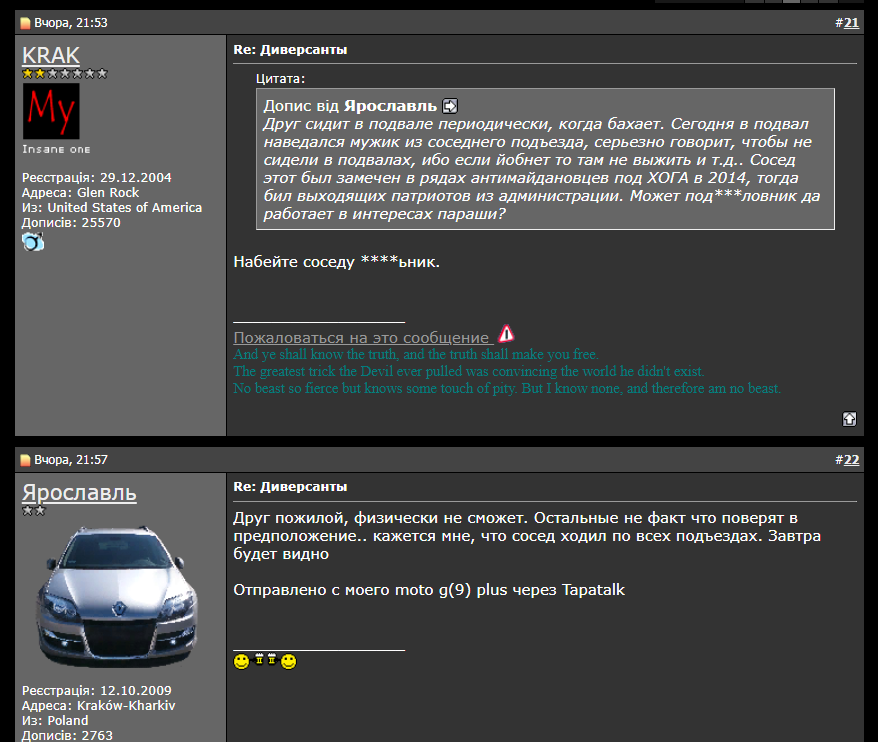Click post status icon next to 'Вчора, 21:57'
This screenshot has height=742, width=878.
(x=25, y=460)
